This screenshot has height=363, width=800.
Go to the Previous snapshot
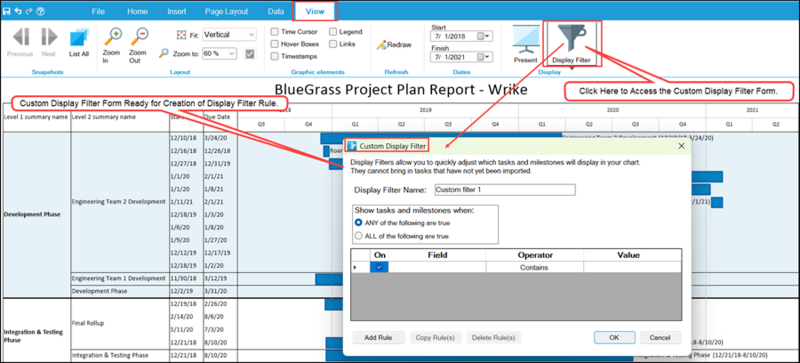click(20, 43)
